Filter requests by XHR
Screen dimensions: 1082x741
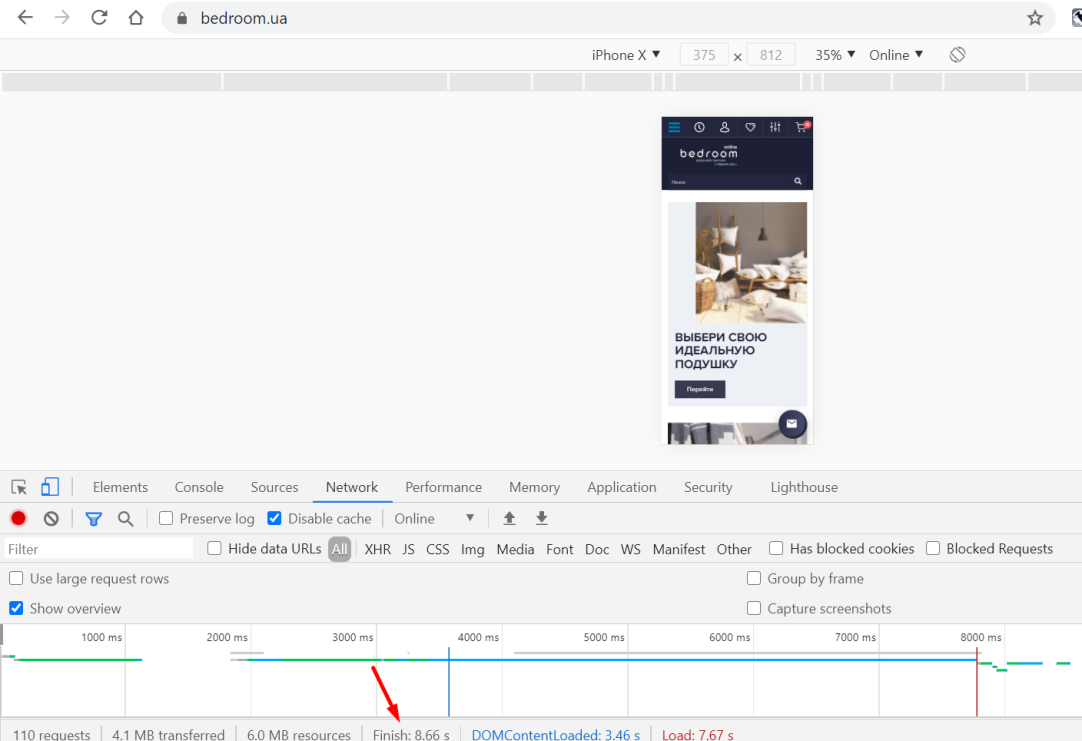pos(377,549)
